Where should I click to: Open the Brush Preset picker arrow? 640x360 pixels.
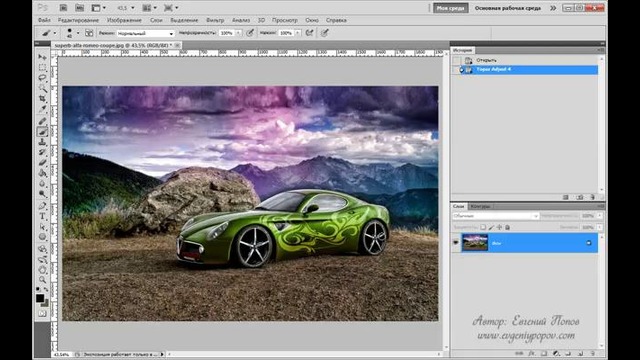78,33
